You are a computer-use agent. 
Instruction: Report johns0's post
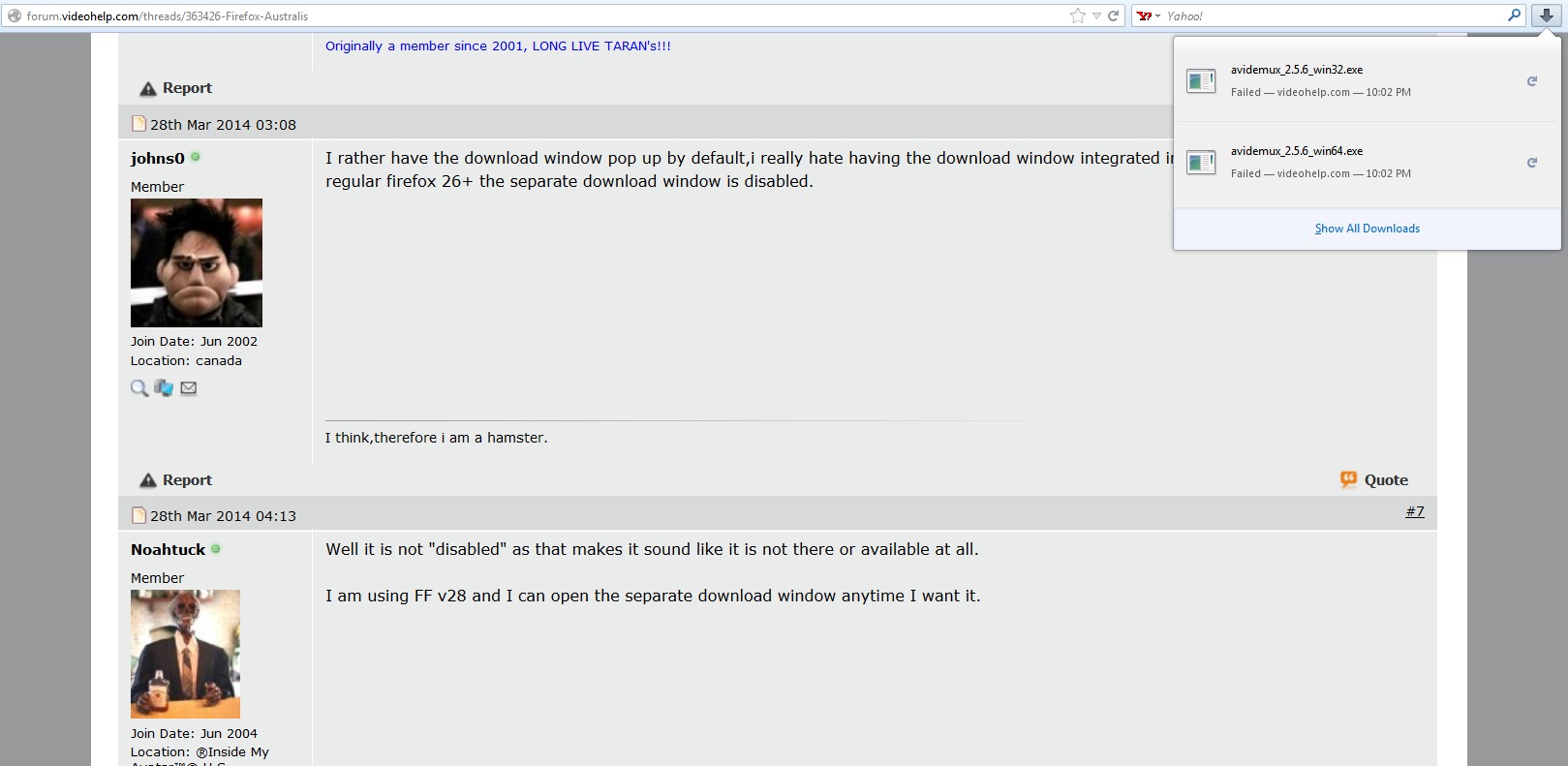coord(176,480)
